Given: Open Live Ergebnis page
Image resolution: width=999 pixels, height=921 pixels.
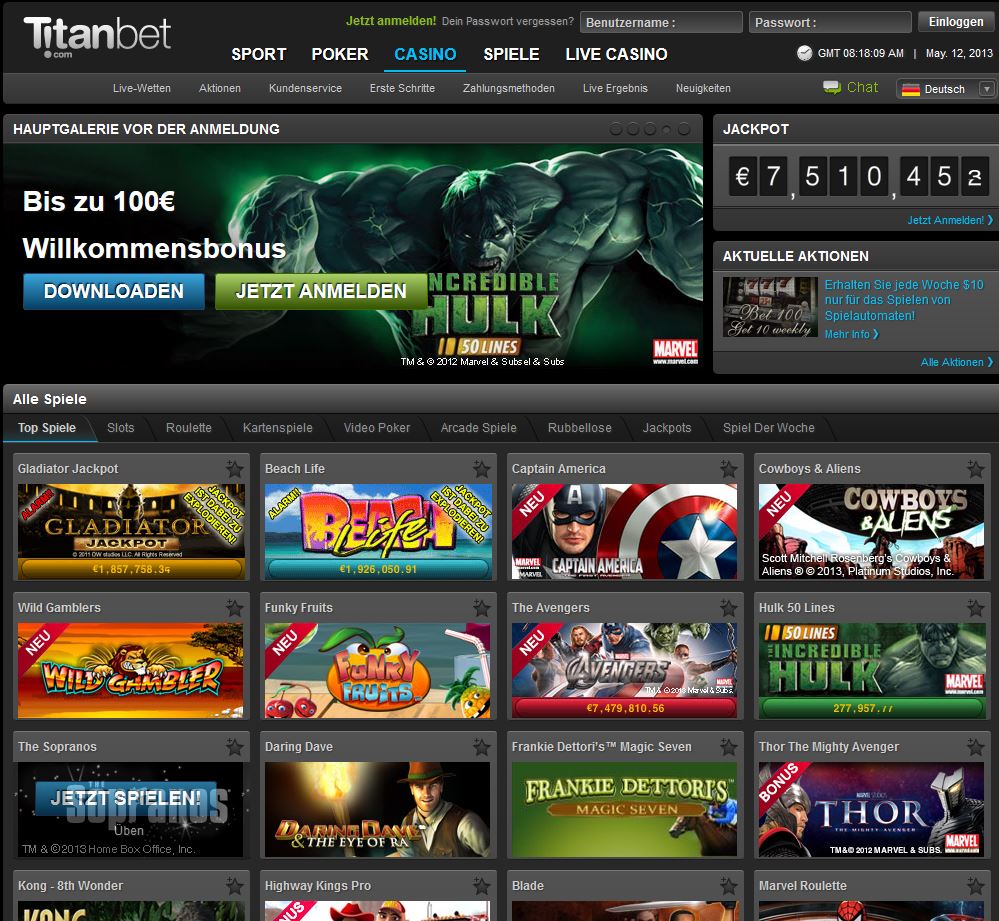Looking at the screenshot, I should (615, 89).
